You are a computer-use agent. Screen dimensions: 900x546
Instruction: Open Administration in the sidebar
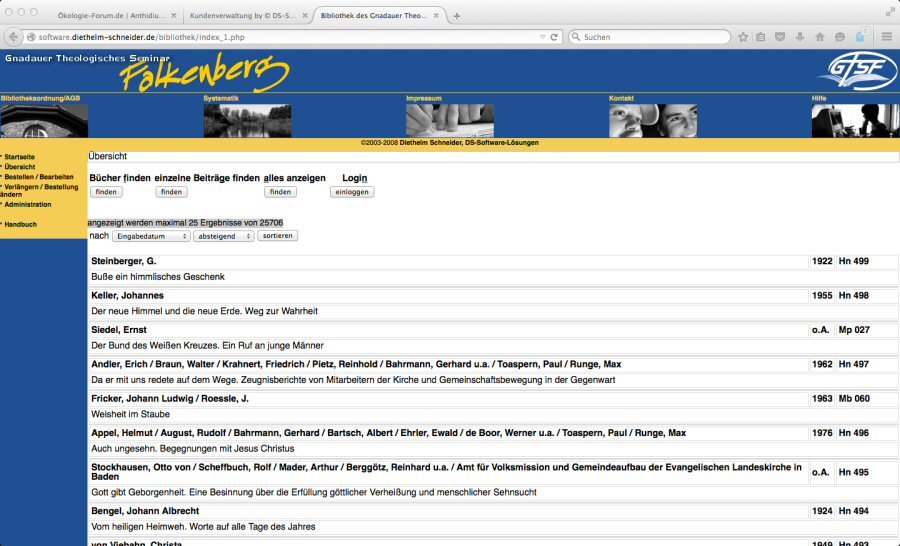point(28,204)
